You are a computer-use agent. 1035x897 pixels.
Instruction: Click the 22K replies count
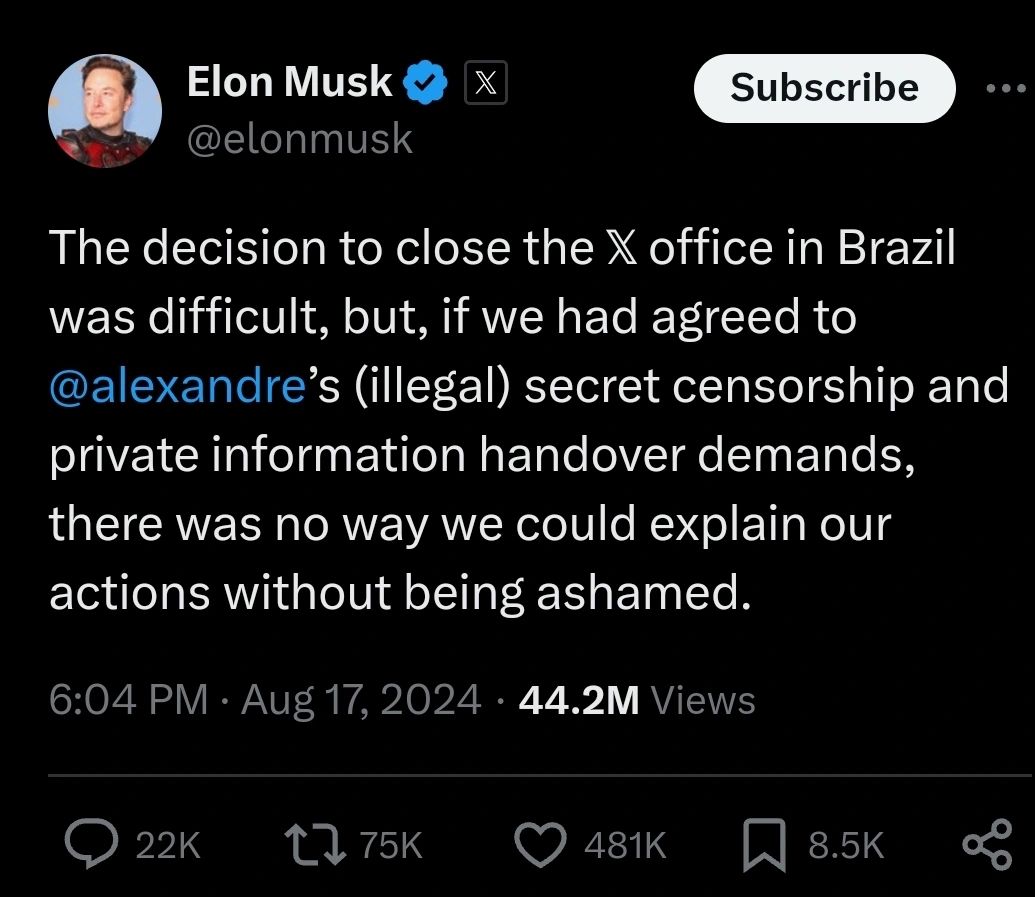point(168,845)
